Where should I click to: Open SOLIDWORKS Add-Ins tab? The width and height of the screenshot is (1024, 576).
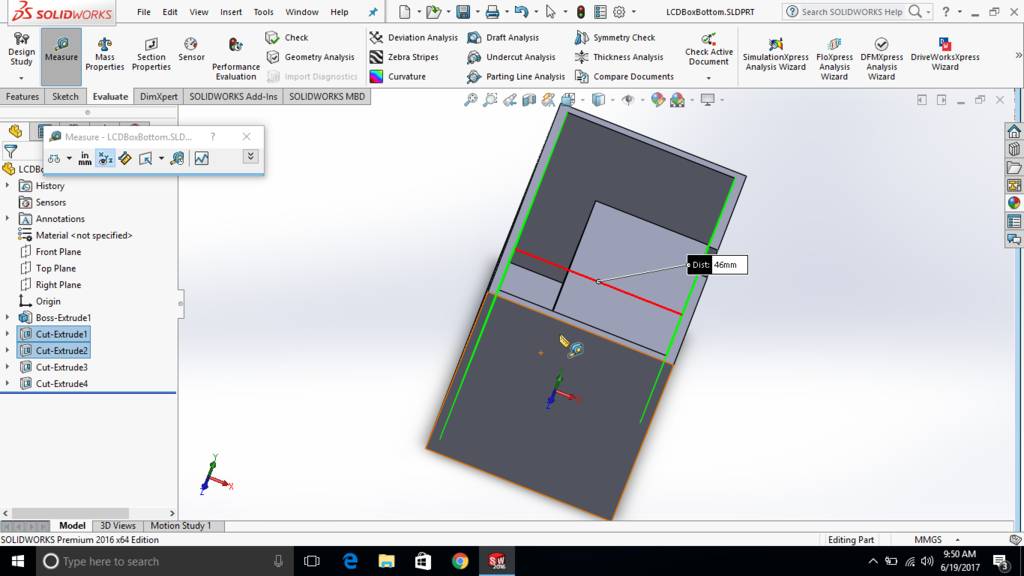tap(233, 97)
